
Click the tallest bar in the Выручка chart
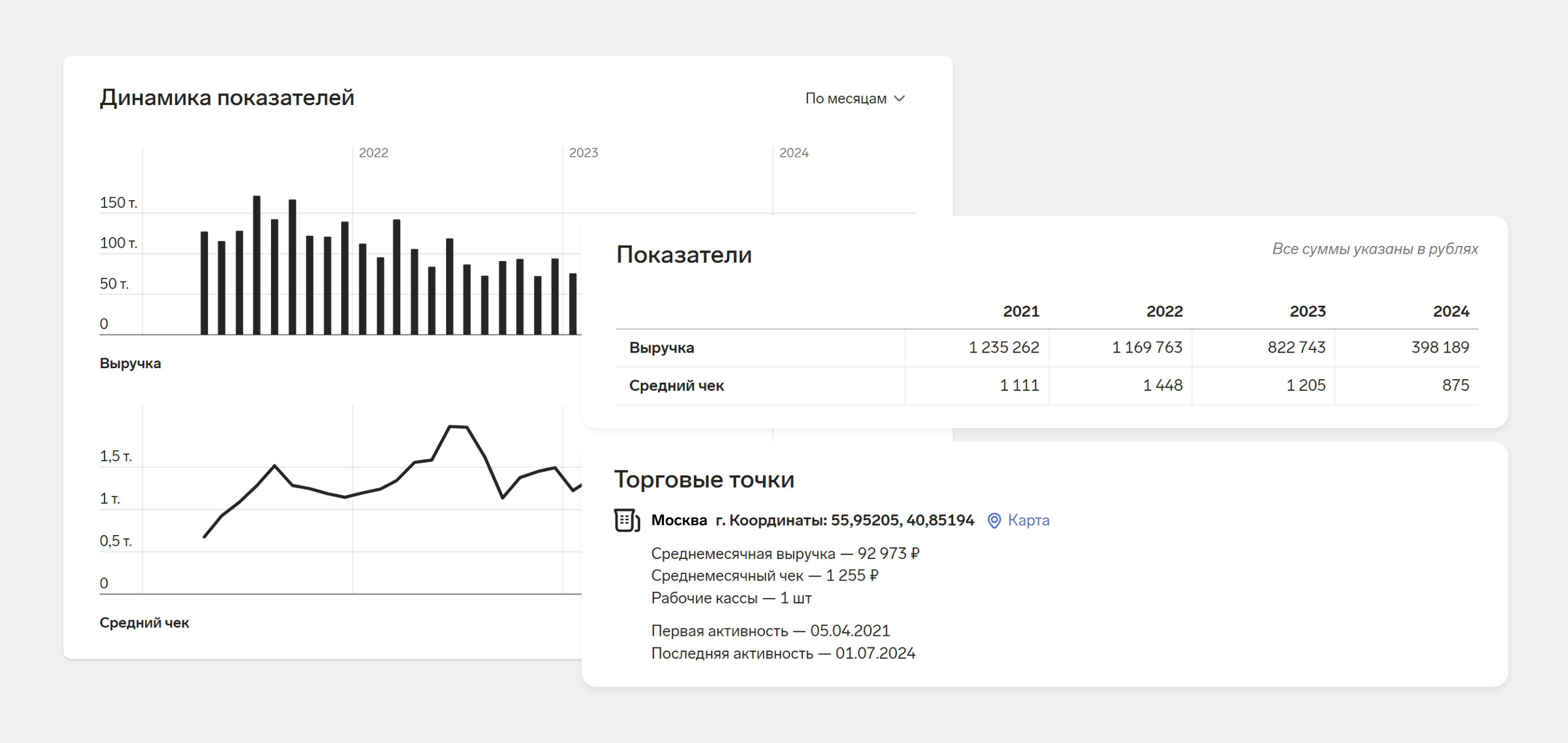pyautogui.click(x=257, y=265)
